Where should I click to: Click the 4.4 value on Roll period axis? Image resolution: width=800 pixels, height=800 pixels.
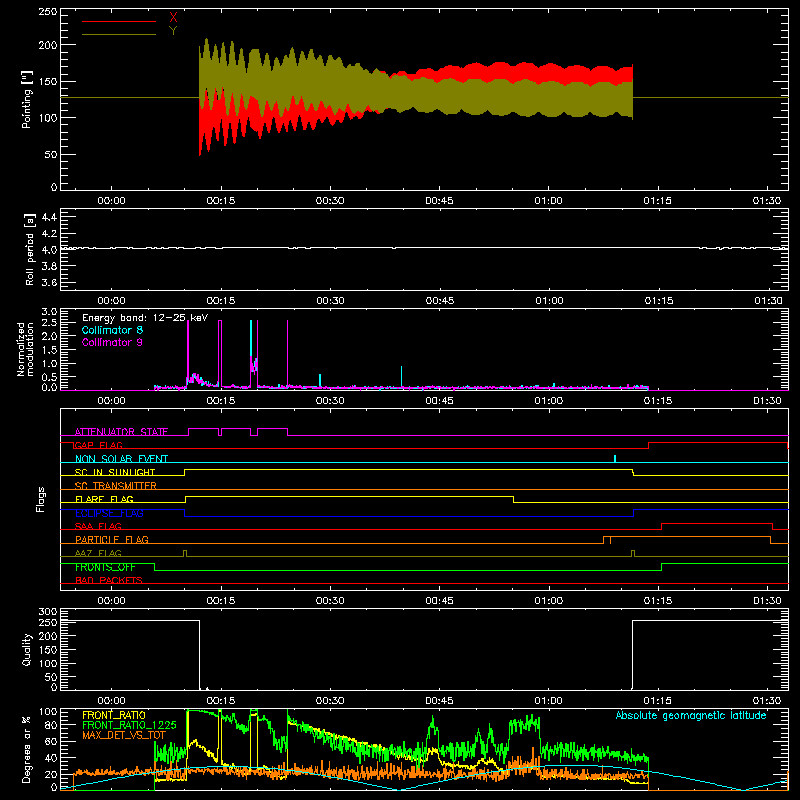[49, 217]
